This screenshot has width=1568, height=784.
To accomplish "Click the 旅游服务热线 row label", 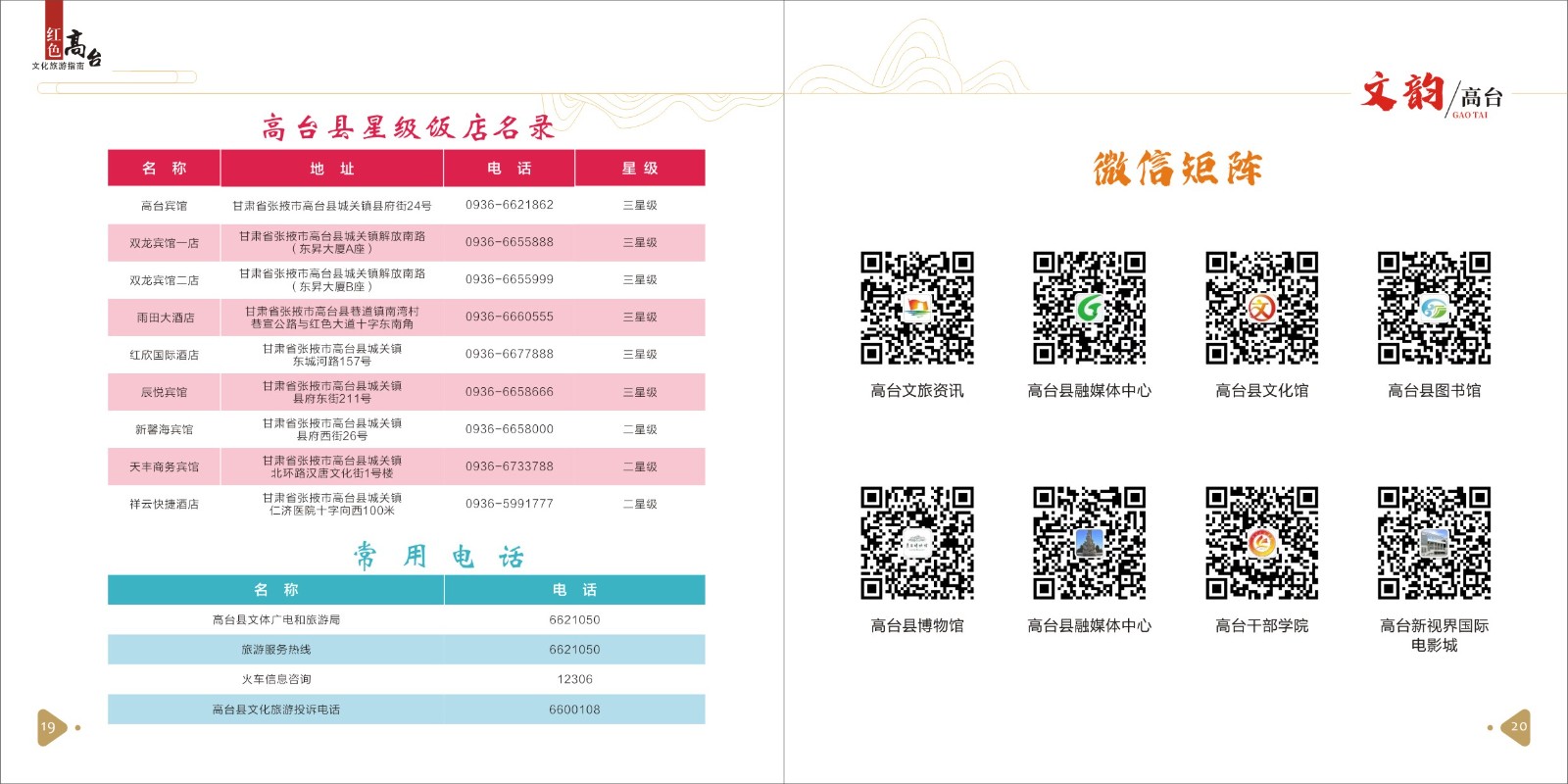I will pyautogui.click(x=276, y=650).
